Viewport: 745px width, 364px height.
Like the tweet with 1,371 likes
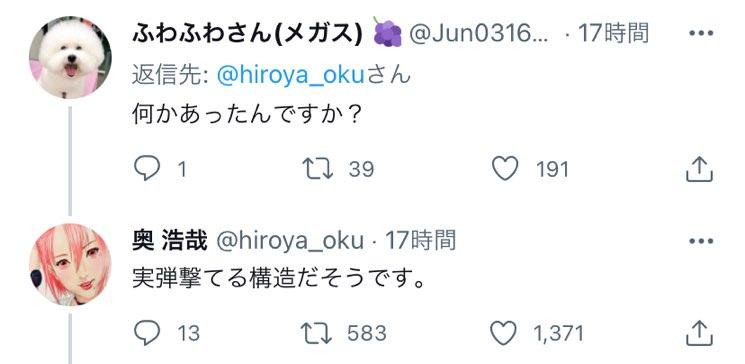(503, 333)
